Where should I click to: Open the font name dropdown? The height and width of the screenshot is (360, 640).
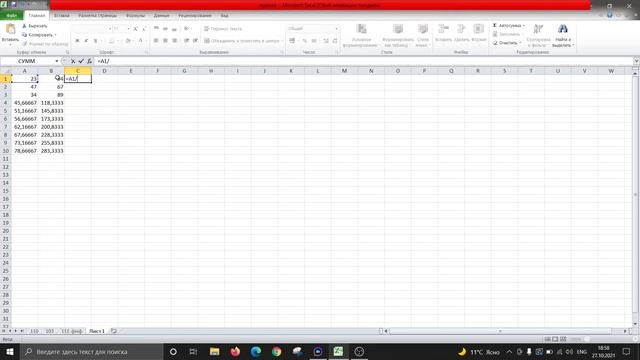click(x=110, y=29)
